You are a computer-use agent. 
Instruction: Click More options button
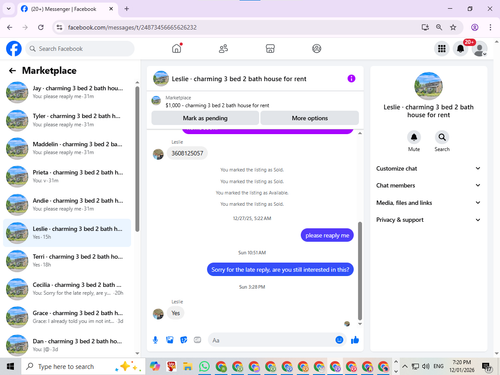click(310, 118)
